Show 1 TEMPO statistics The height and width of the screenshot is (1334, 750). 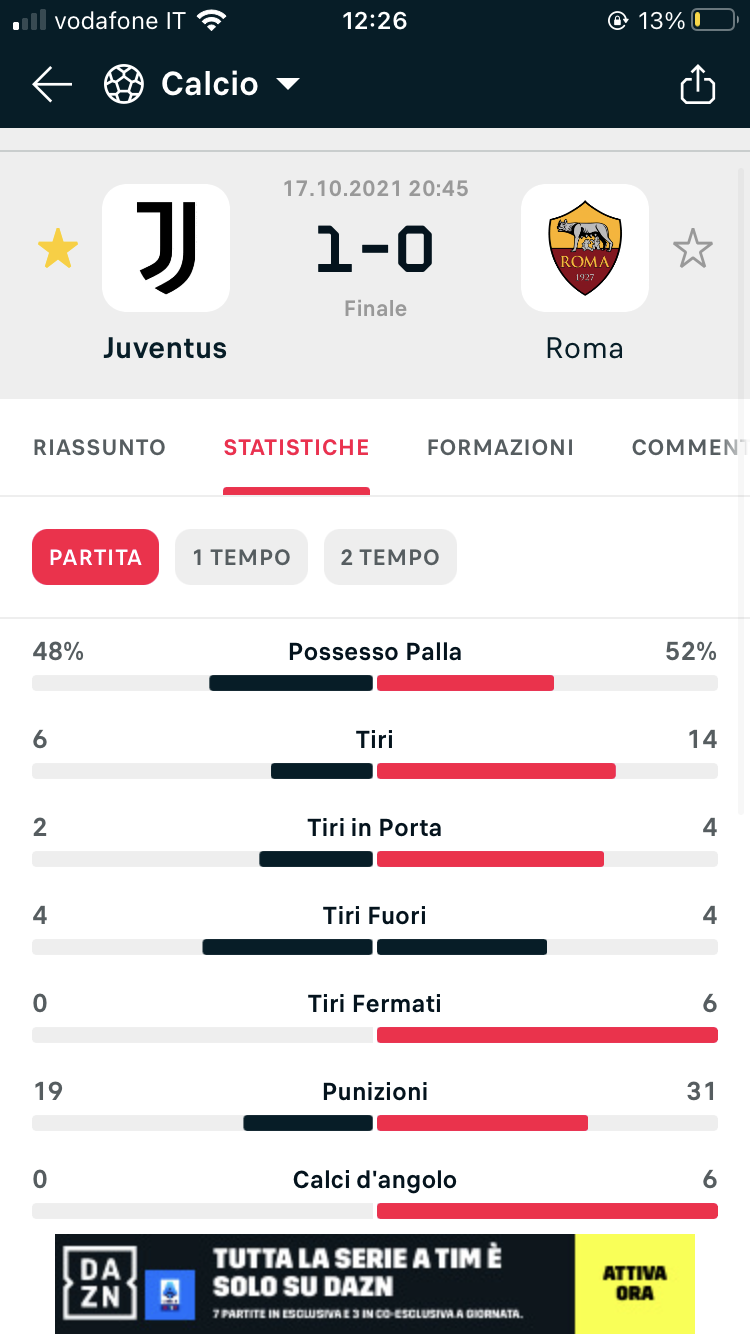(242, 557)
